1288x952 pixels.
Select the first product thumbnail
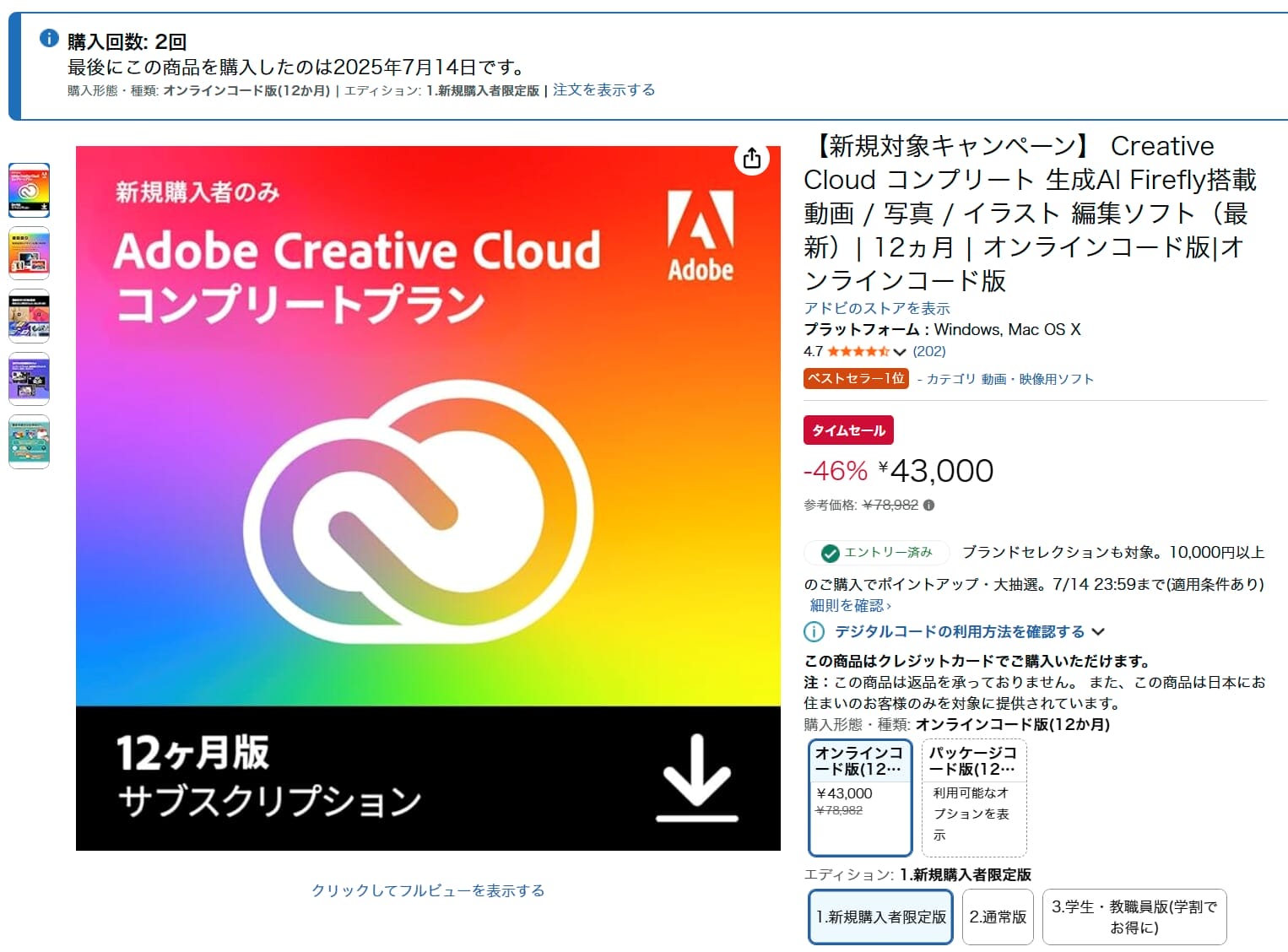click(x=29, y=190)
